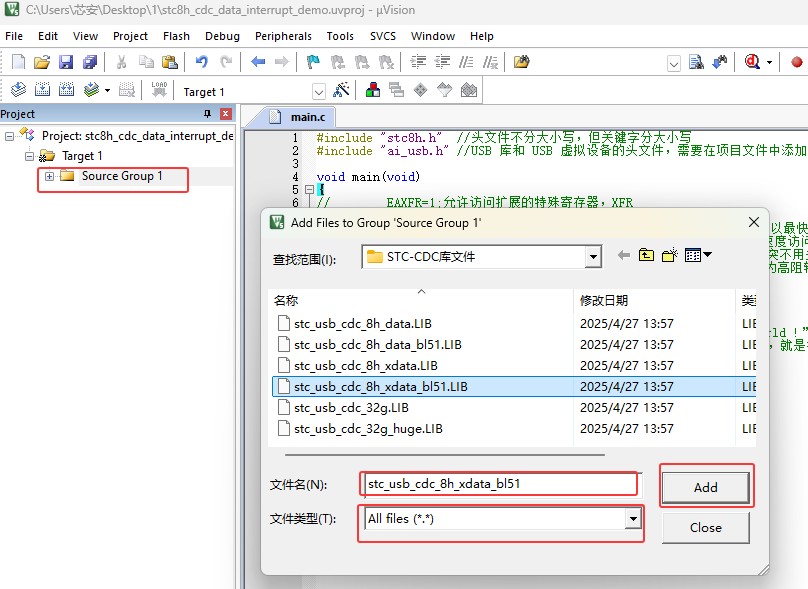Close the Add Files dialog X
808x589 pixels.
pos(753,222)
